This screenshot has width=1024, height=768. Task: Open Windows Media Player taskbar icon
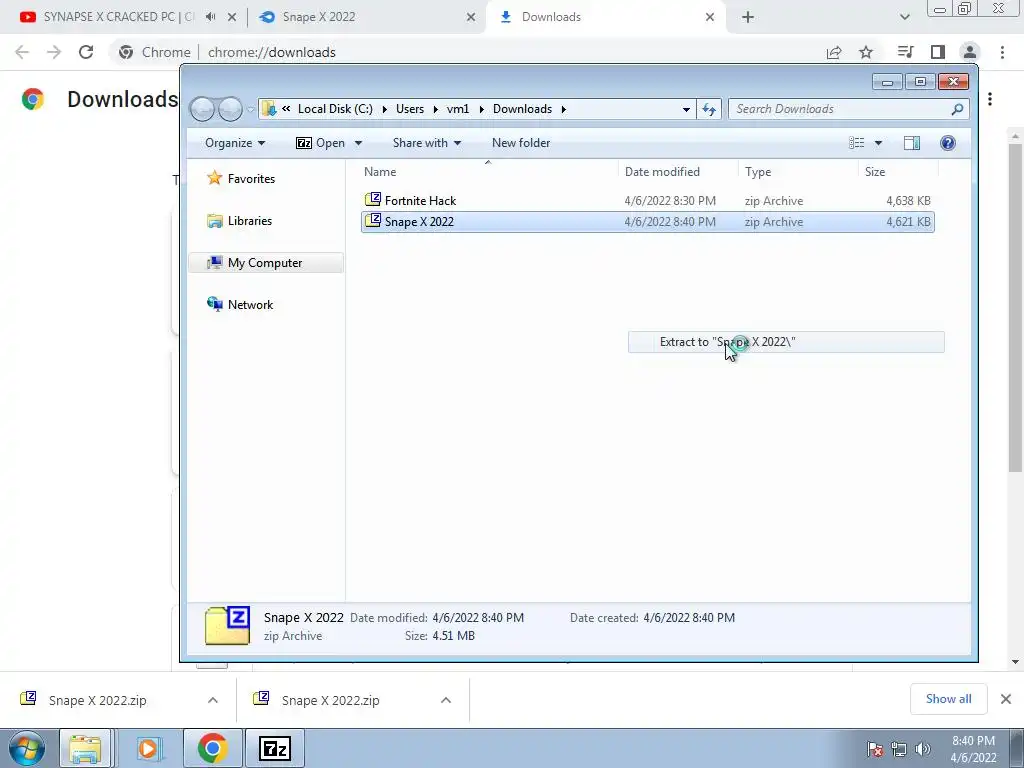(x=148, y=748)
